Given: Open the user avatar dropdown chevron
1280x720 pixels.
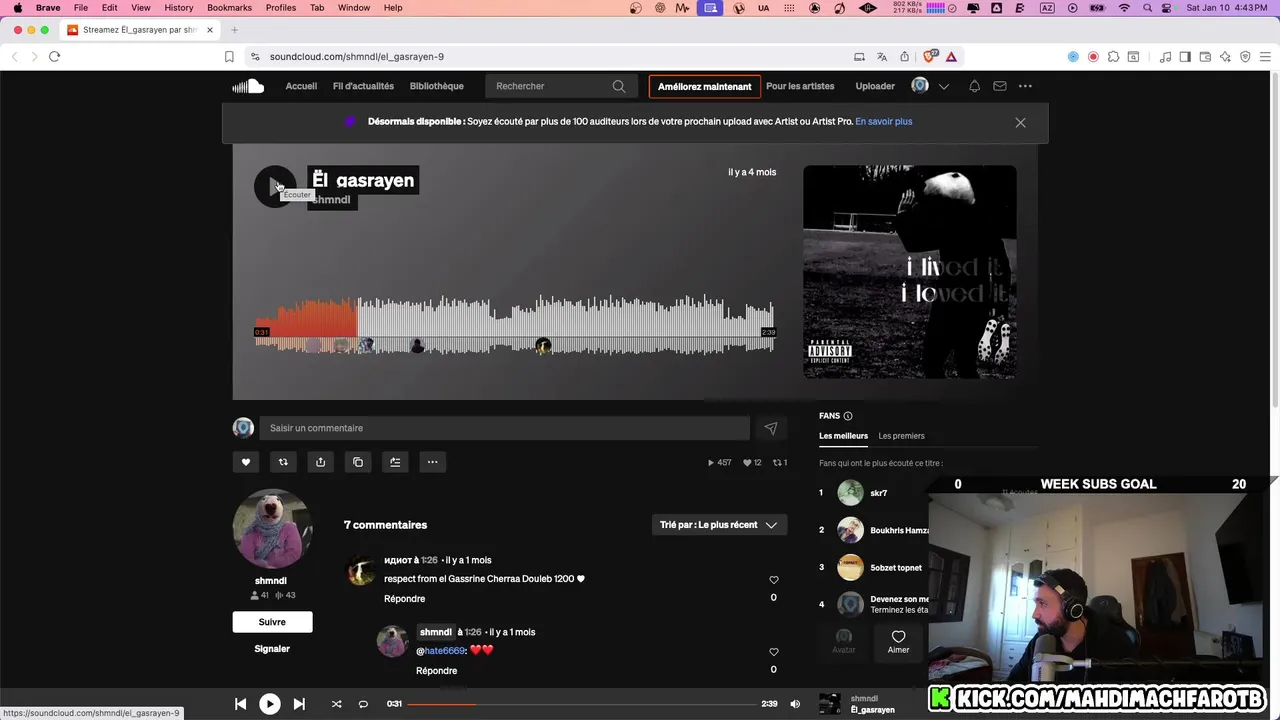Looking at the screenshot, I should click(943, 87).
